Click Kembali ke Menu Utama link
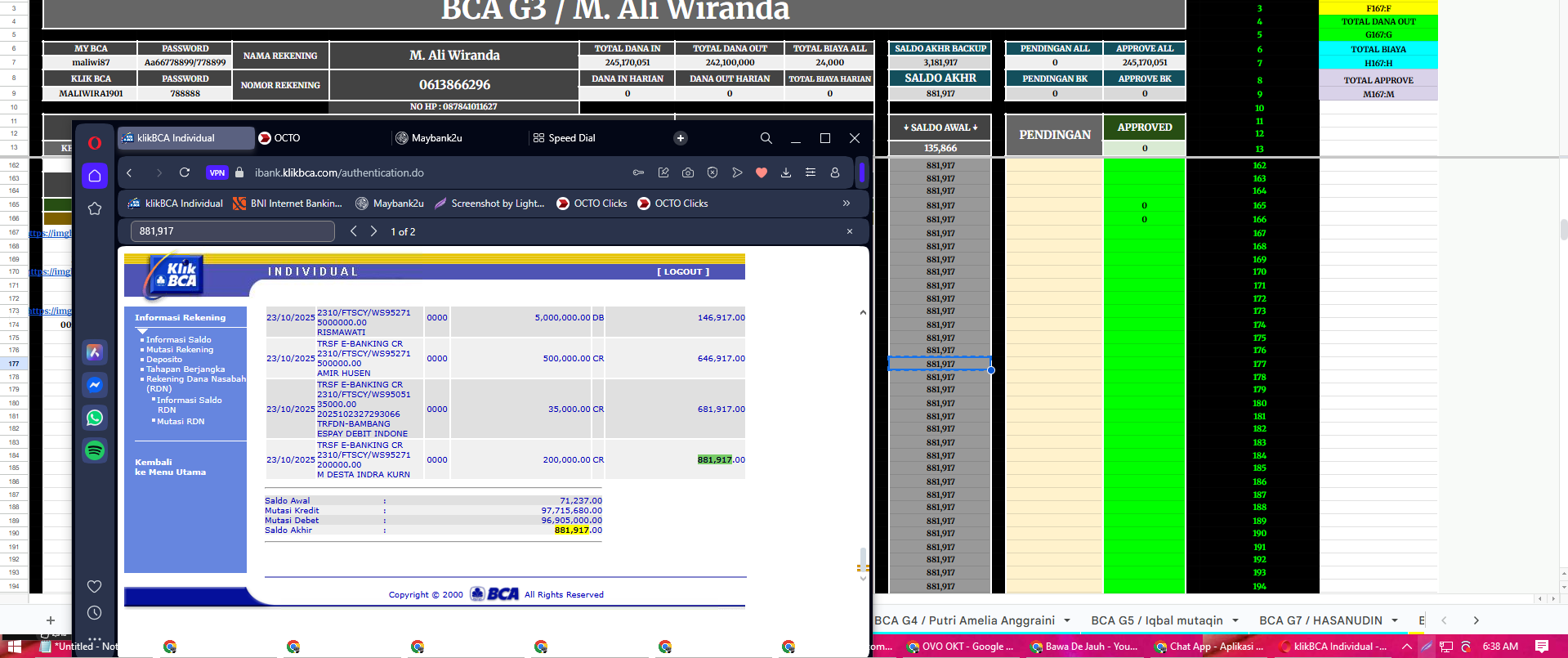This screenshot has width=1568, height=658. [170, 467]
